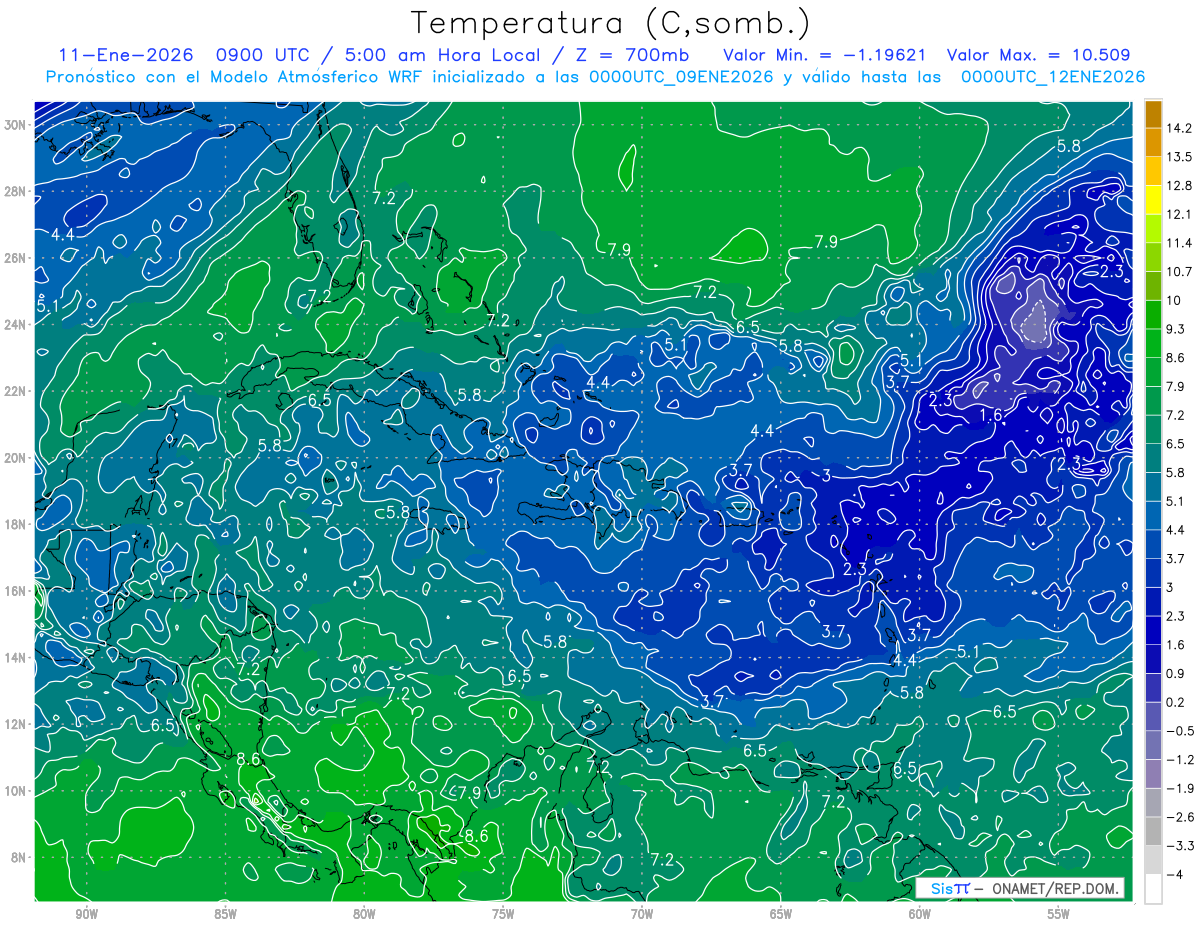Image resolution: width=1200 pixels, height=927 pixels.
Task: Click the "20N" latitude axis label
Action: coord(17,458)
